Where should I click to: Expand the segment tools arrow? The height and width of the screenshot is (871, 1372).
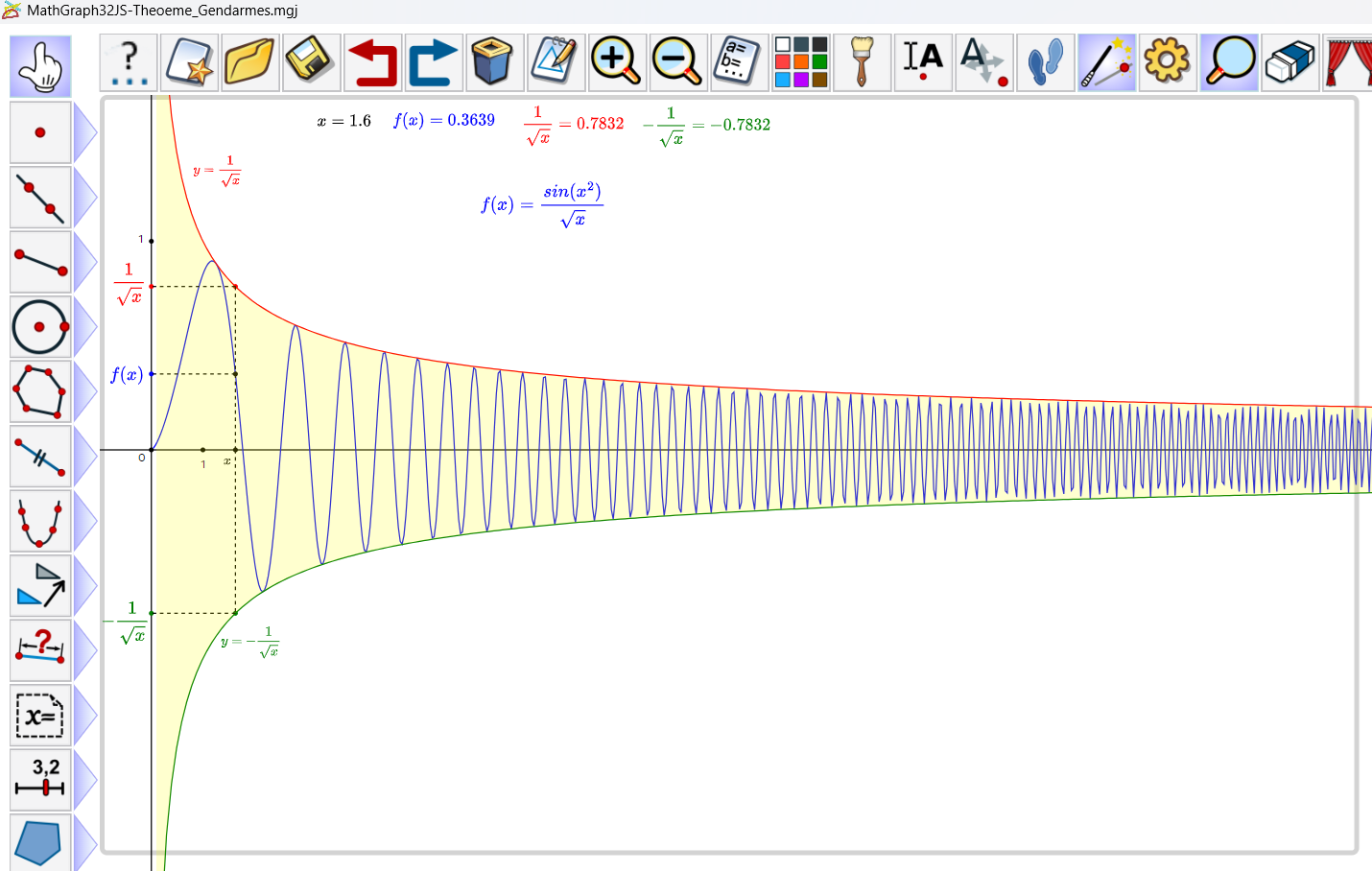84,262
